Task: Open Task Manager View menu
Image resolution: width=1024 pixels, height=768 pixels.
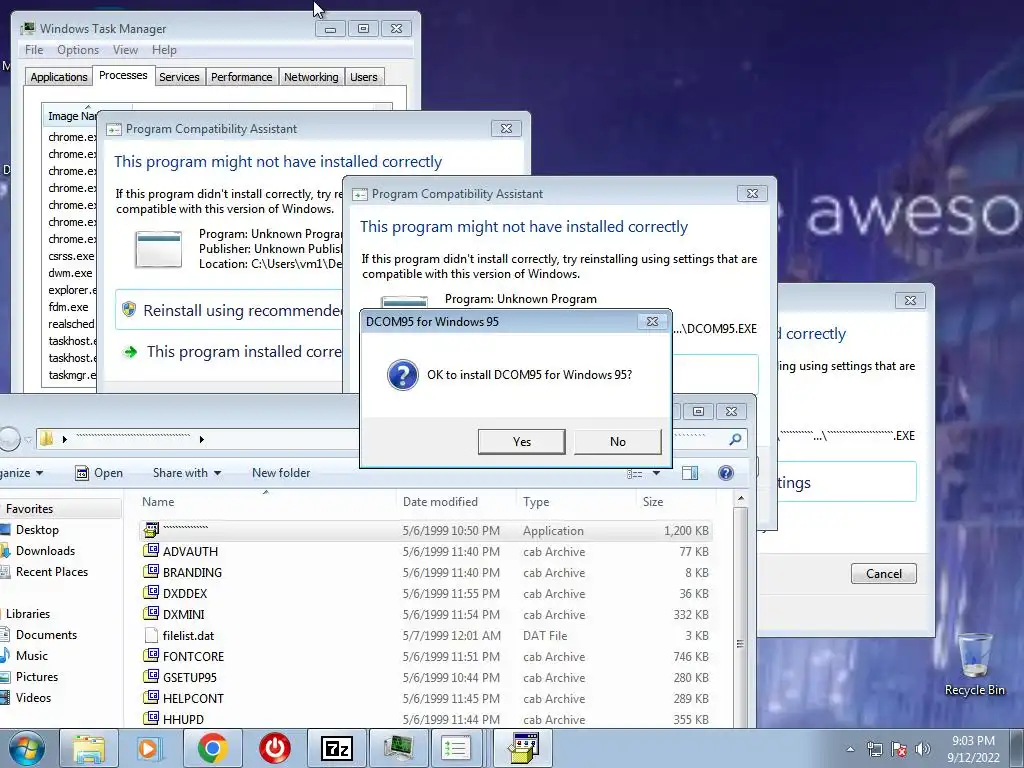Action: pyautogui.click(x=125, y=50)
